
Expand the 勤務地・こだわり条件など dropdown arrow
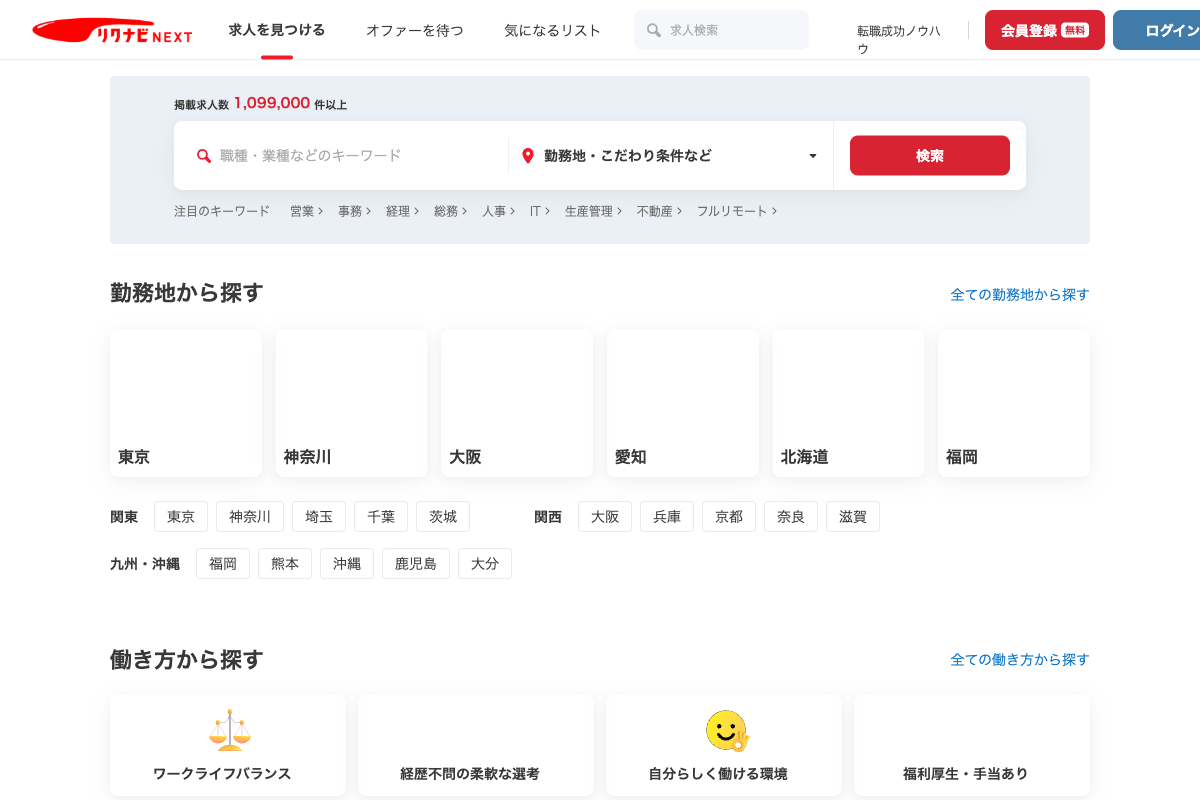pos(813,156)
